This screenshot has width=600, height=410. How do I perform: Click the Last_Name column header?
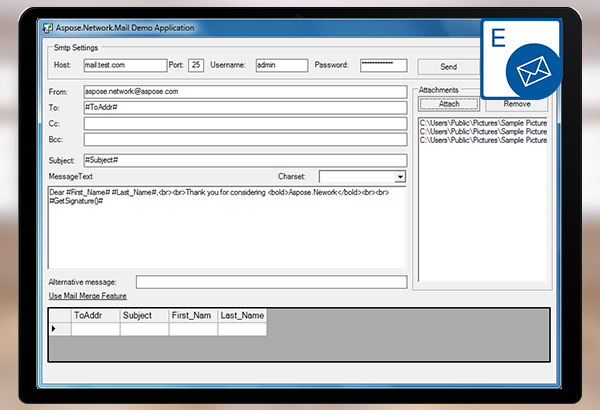(242, 316)
